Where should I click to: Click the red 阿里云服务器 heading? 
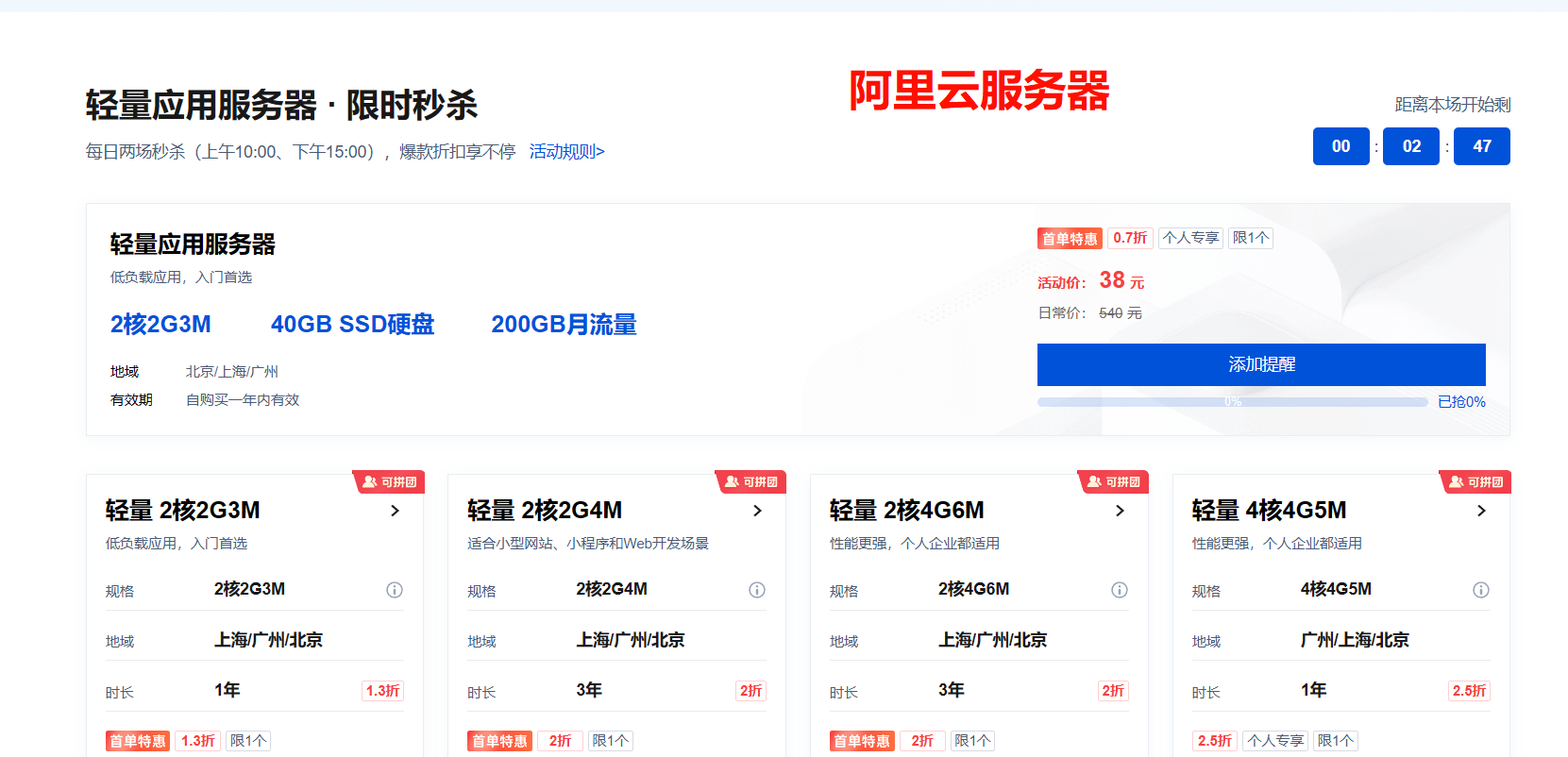coord(979,92)
